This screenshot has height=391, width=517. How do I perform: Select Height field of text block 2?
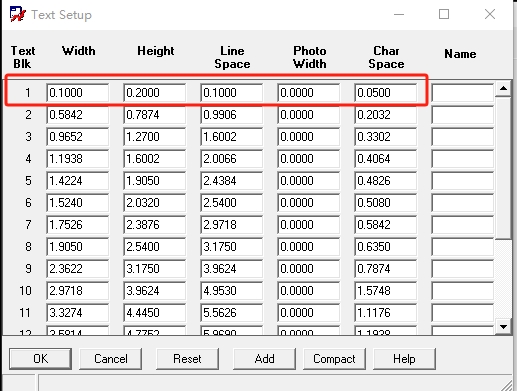point(154,115)
